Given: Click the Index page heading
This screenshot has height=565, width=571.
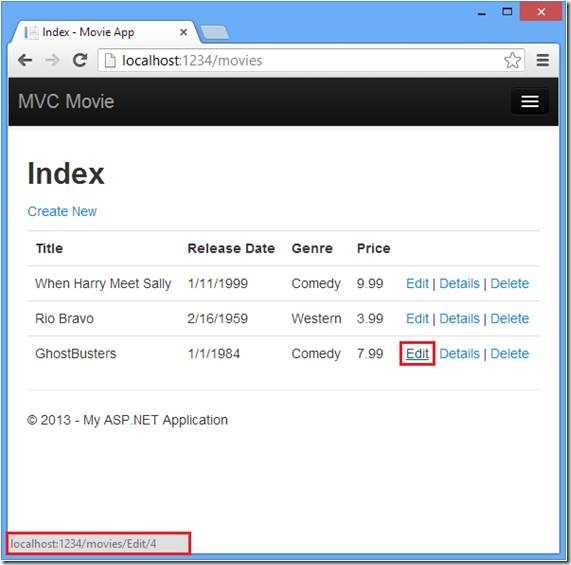Looking at the screenshot, I should [66, 174].
